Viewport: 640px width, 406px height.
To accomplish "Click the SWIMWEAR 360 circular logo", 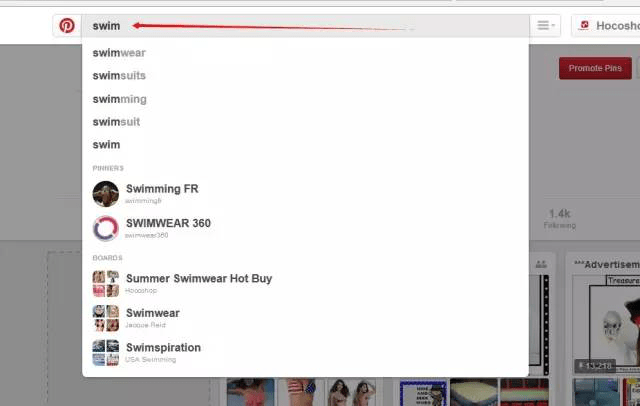I will tap(106, 229).
